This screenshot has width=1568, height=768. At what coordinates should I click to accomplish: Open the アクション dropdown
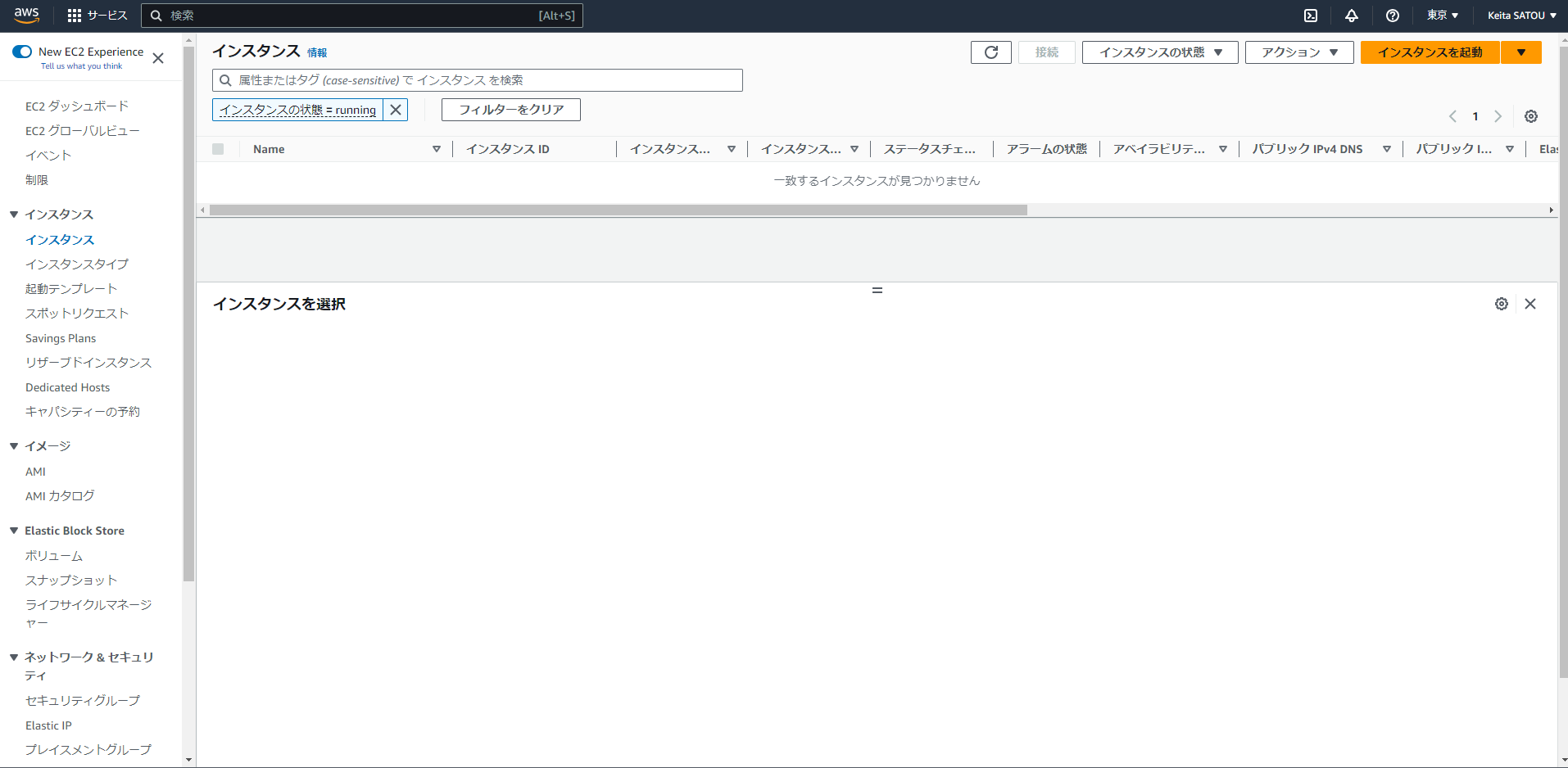(1299, 52)
